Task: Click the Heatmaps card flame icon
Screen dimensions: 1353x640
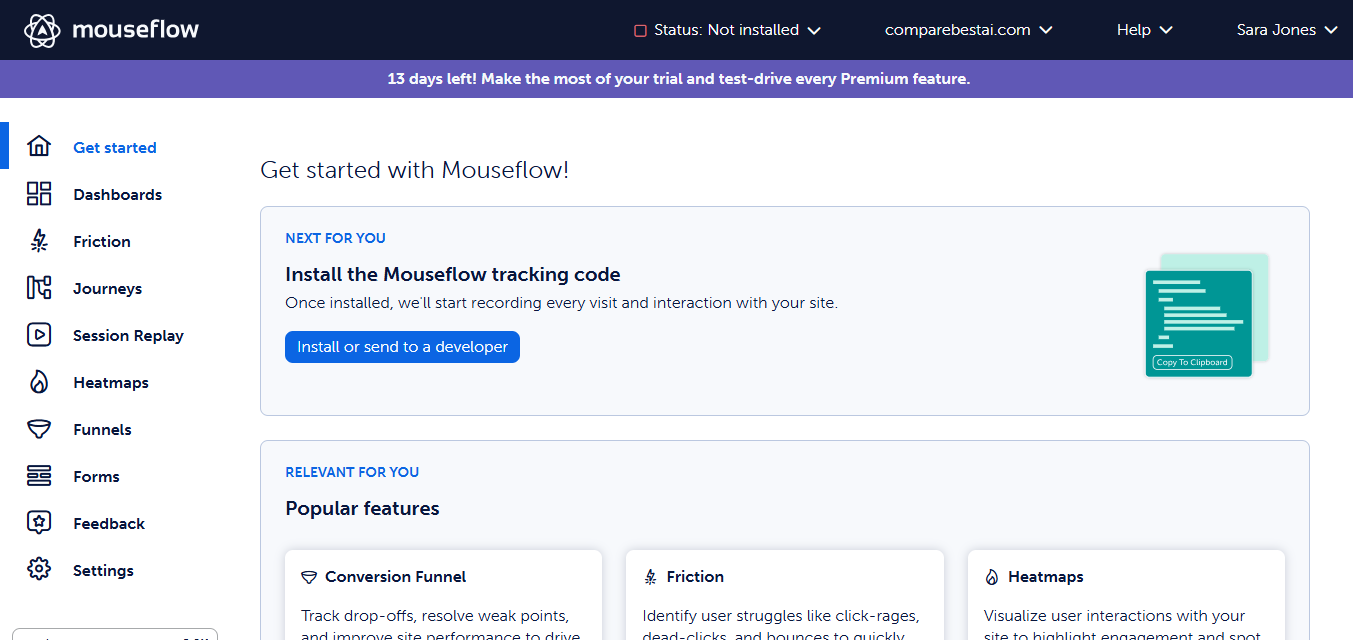Action: 992,577
